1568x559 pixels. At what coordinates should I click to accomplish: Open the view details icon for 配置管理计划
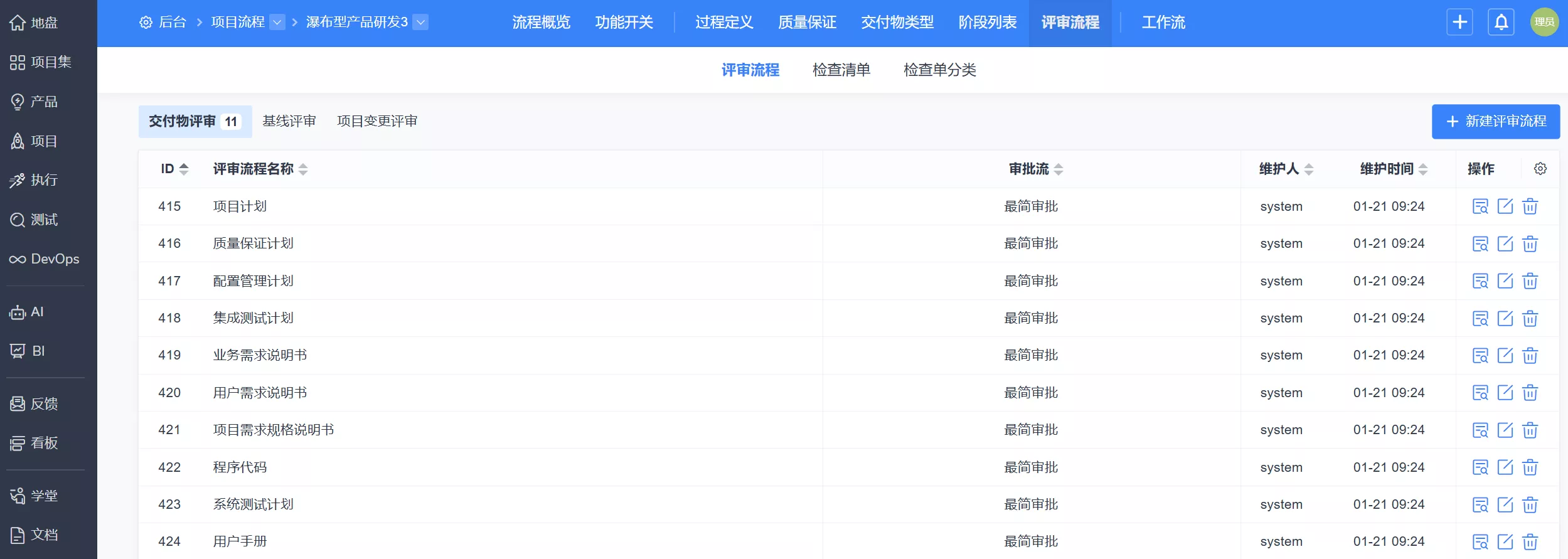click(1480, 281)
